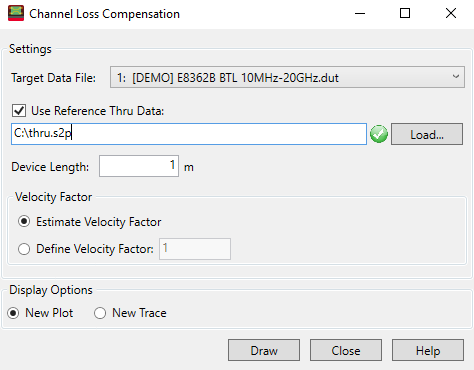Viewport: 474px width, 370px height.
Task: Click the Close button at bottom
Action: pyautogui.click(x=346, y=350)
